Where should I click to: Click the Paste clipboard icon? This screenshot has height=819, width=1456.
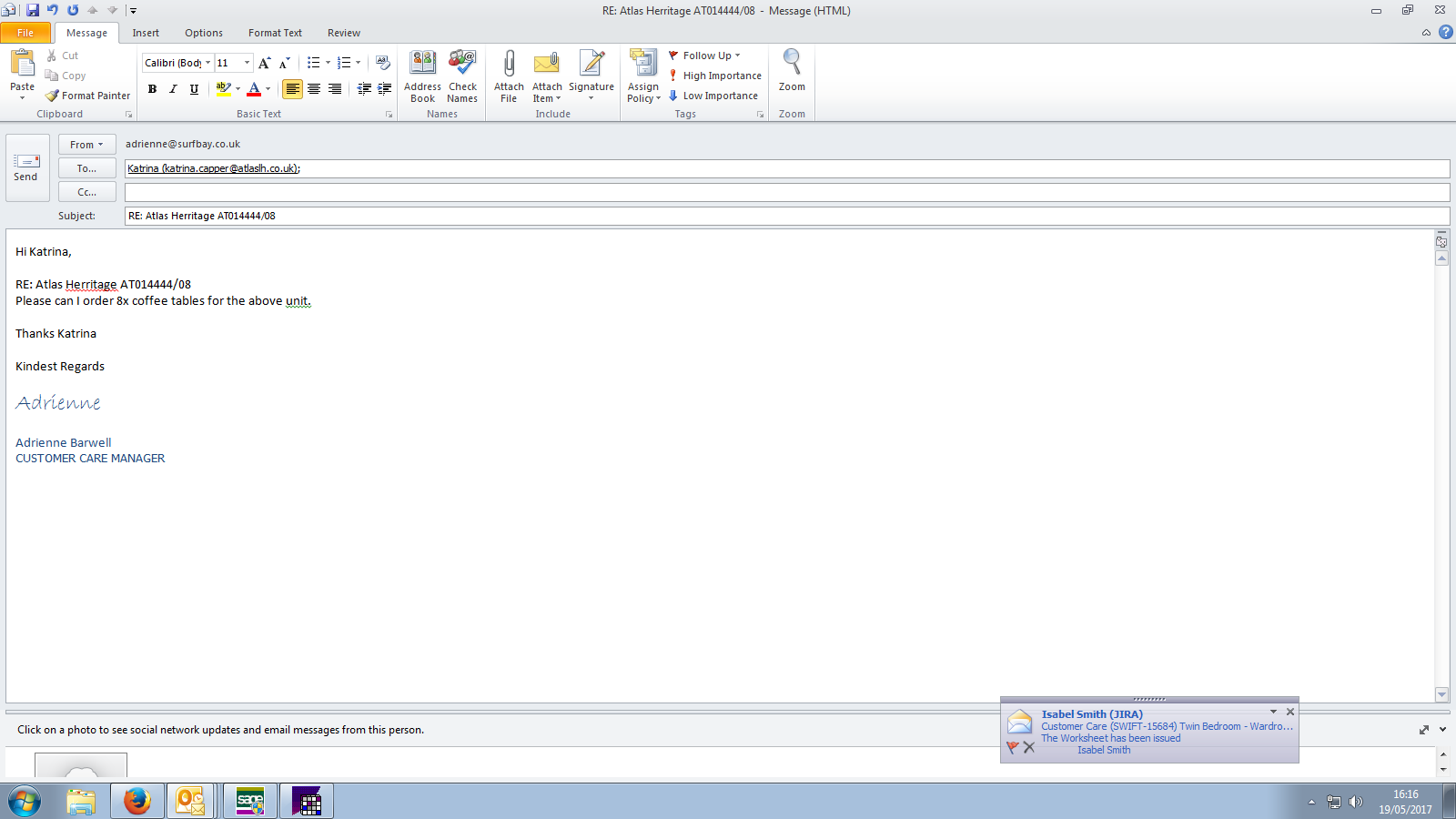(22, 64)
